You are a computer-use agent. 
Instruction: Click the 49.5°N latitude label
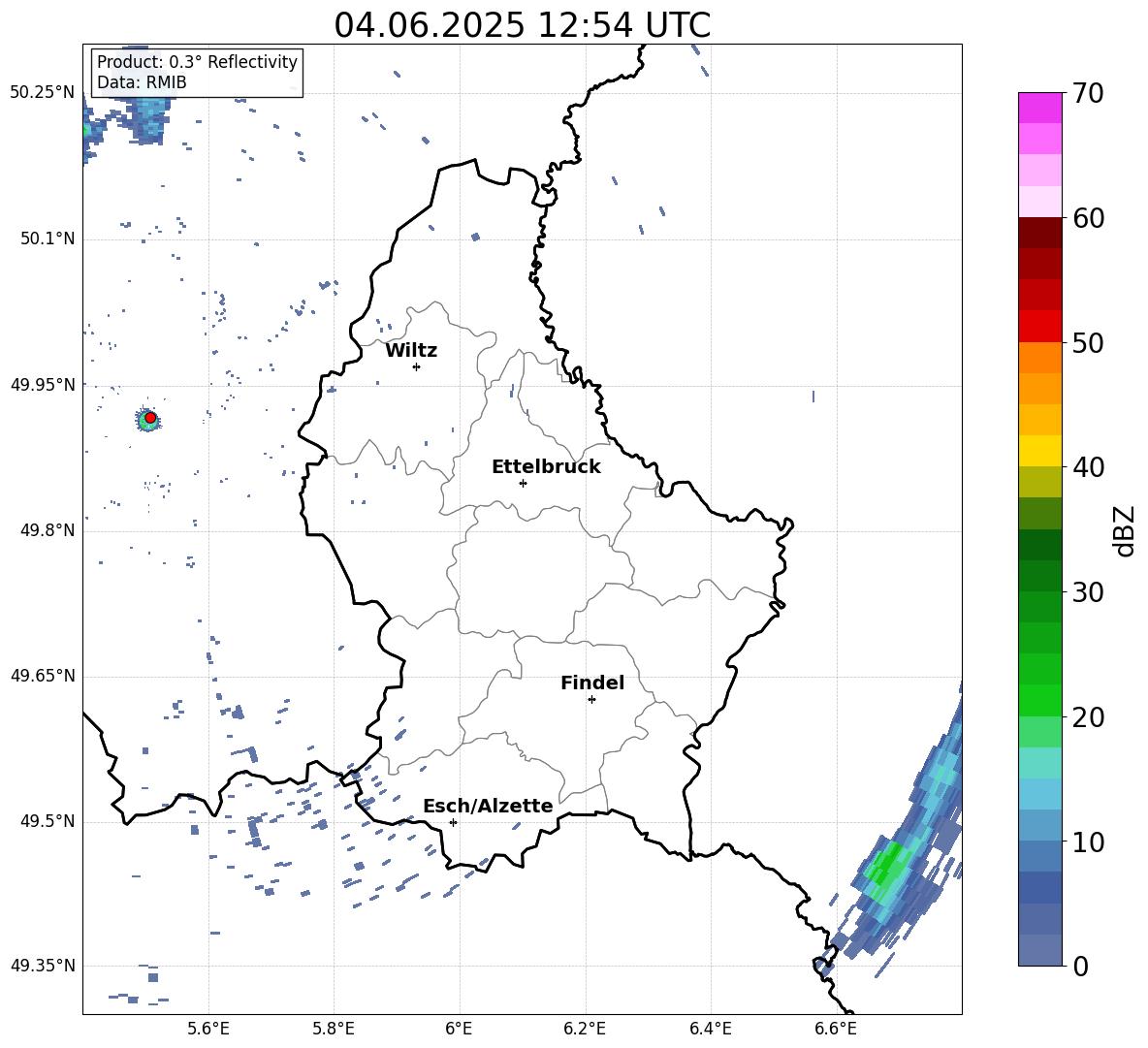click(47, 821)
